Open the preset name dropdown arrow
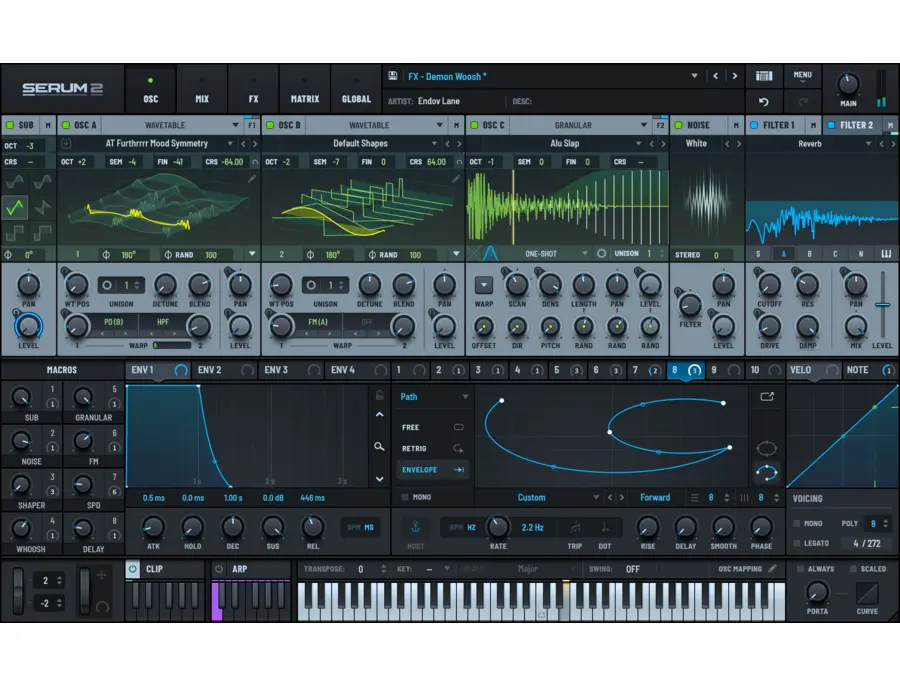The height and width of the screenshot is (687, 900). pos(695,76)
